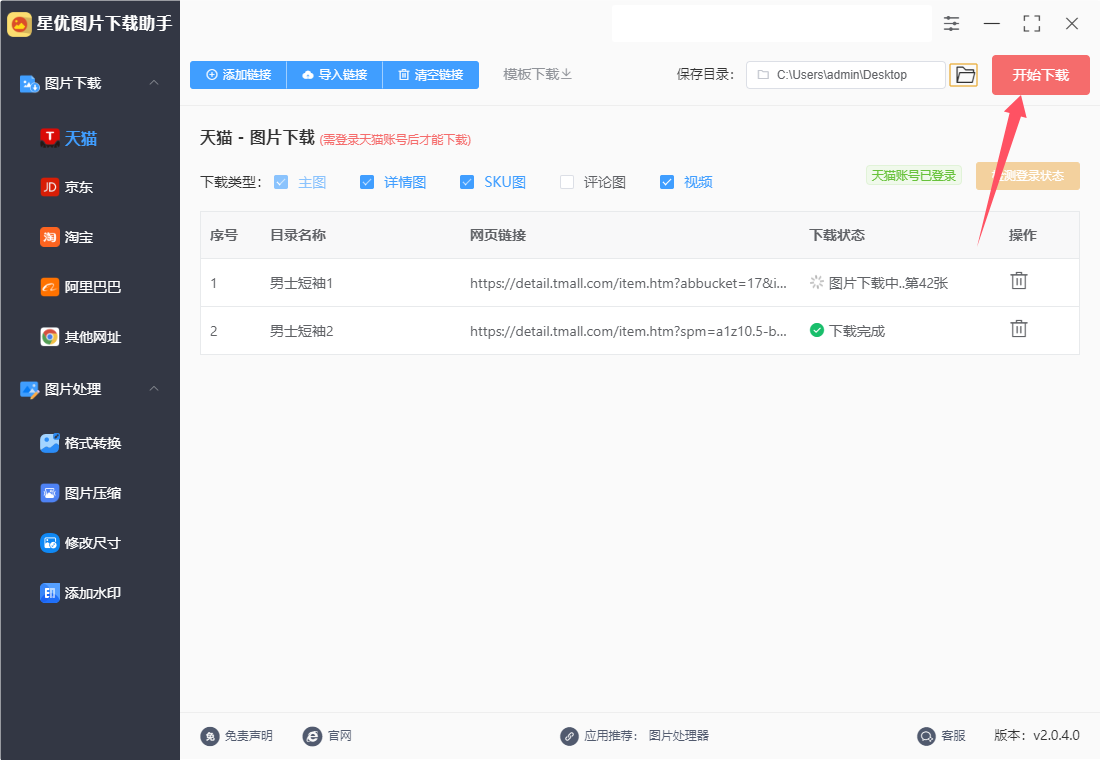Click the 星优图片下载助手 app logo
The image size is (1100, 760).
(20, 24)
